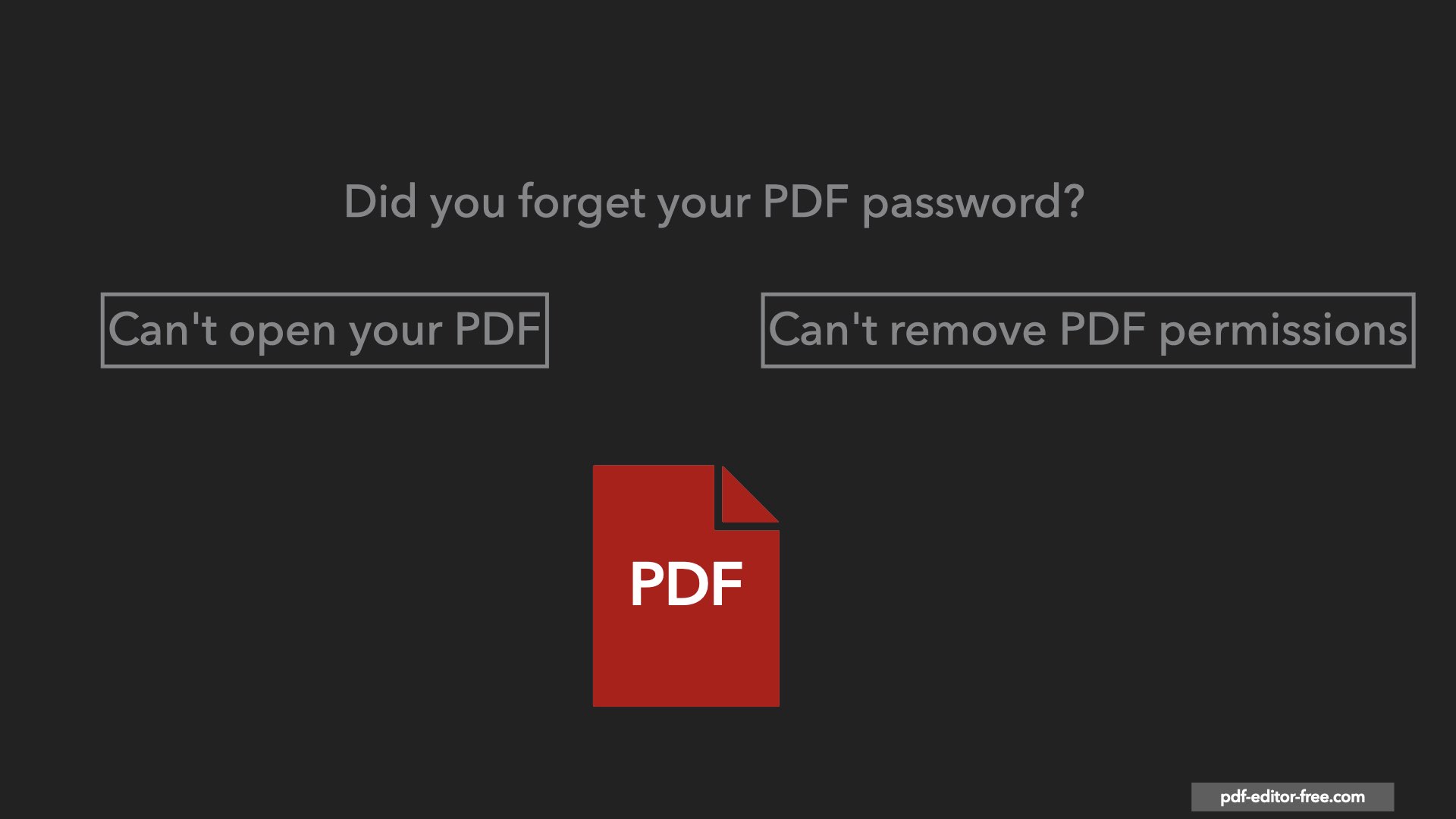
Task: Click the word "permissions" in the right box
Action: point(1283,331)
